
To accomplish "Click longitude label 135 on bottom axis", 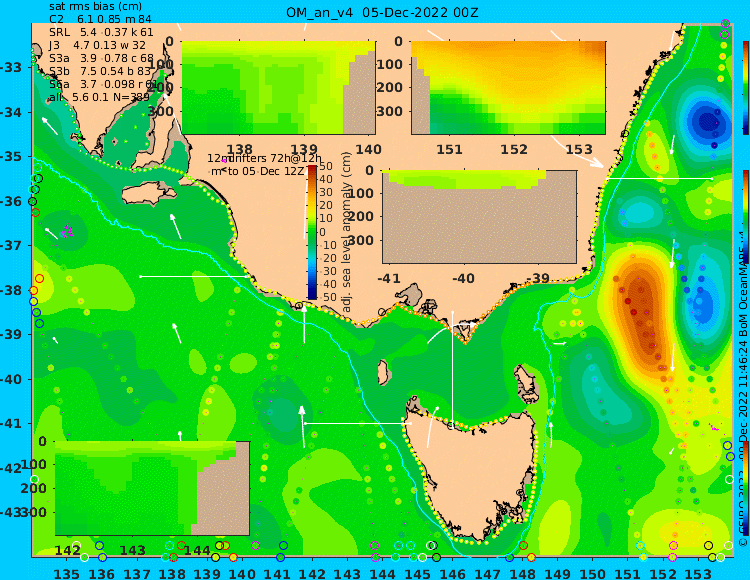I will (x=67, y=573).
